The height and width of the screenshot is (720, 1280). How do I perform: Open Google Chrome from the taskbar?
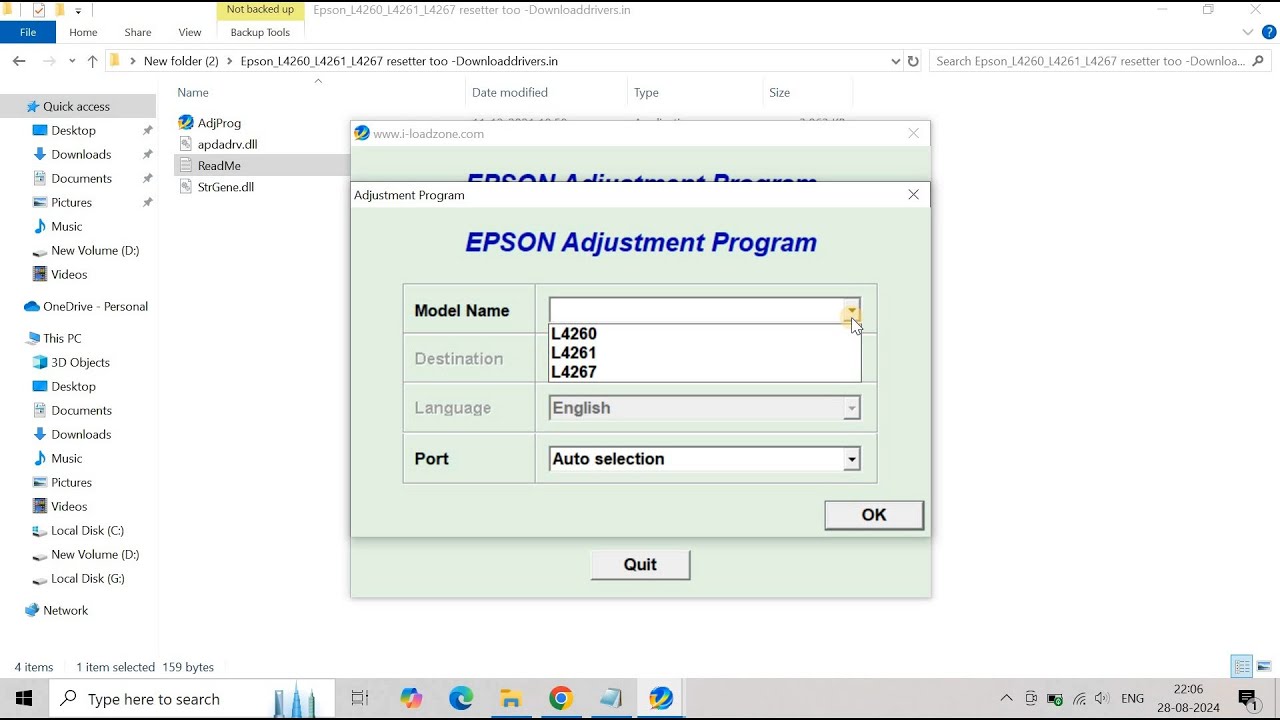[x=561, y=699]
